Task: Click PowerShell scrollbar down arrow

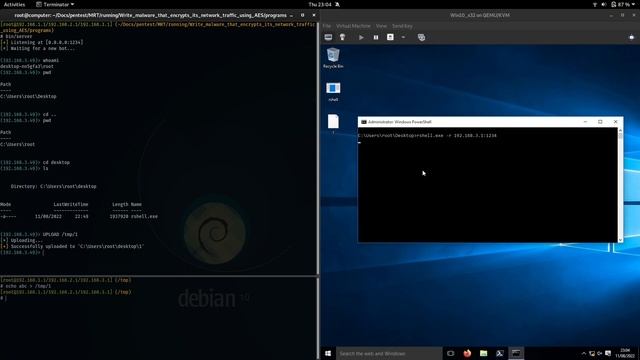Action: 620,240
